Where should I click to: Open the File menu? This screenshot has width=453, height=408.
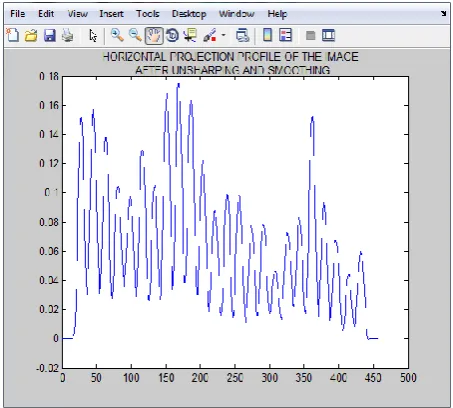point(17,14)
